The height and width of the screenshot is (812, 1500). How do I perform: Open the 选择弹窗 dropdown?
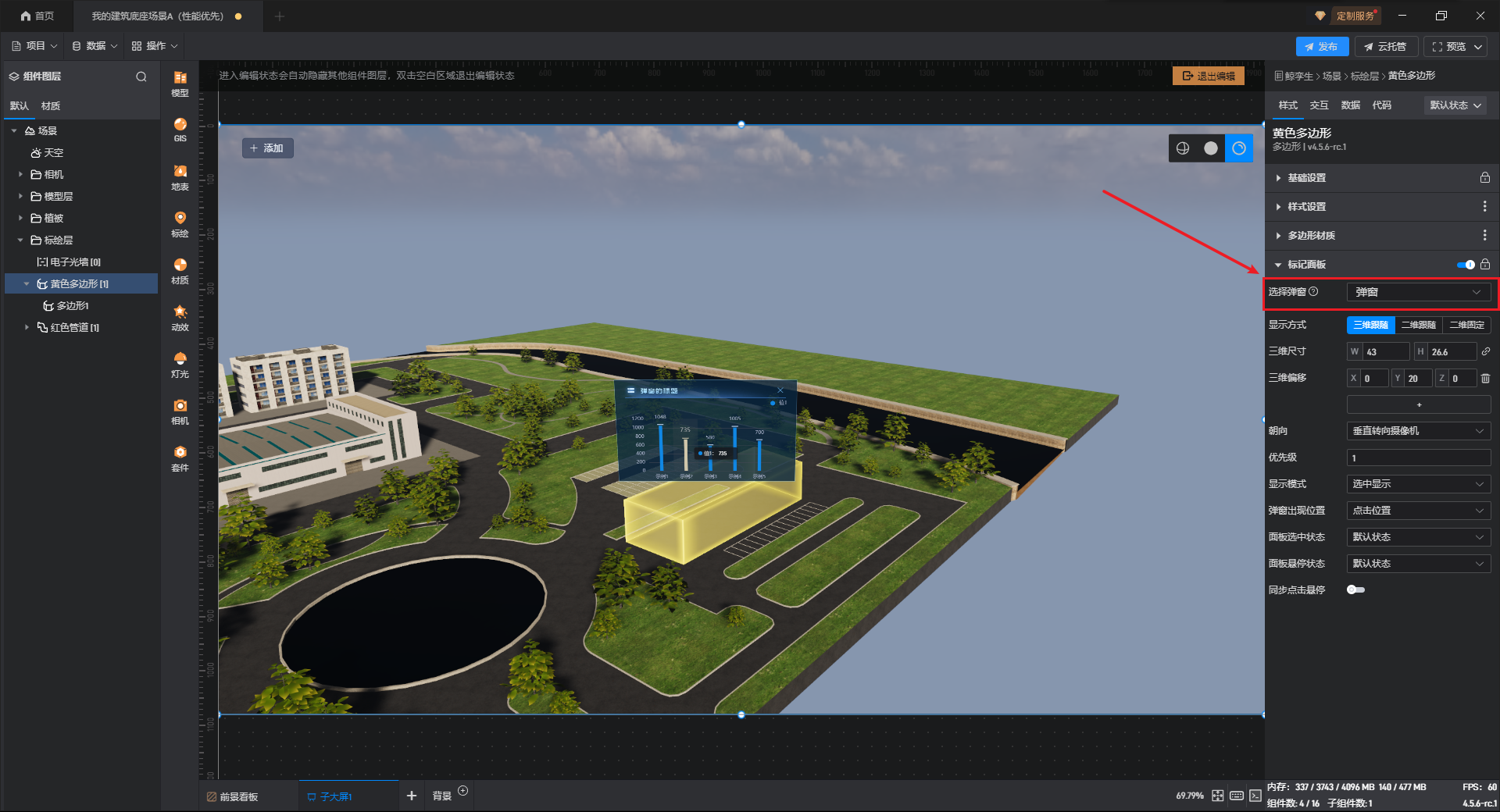point(1418,292)
